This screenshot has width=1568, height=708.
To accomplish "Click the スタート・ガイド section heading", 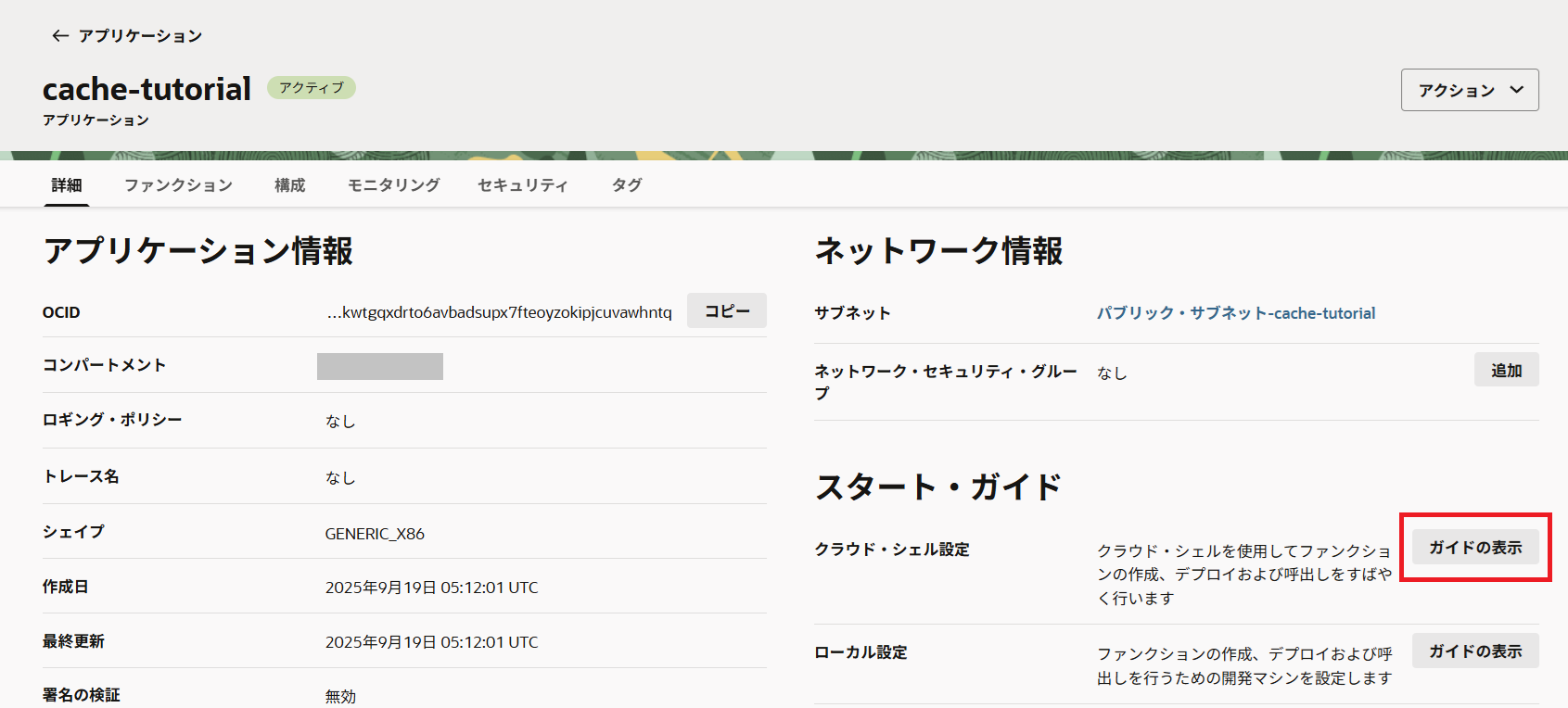I will point(937,487).
